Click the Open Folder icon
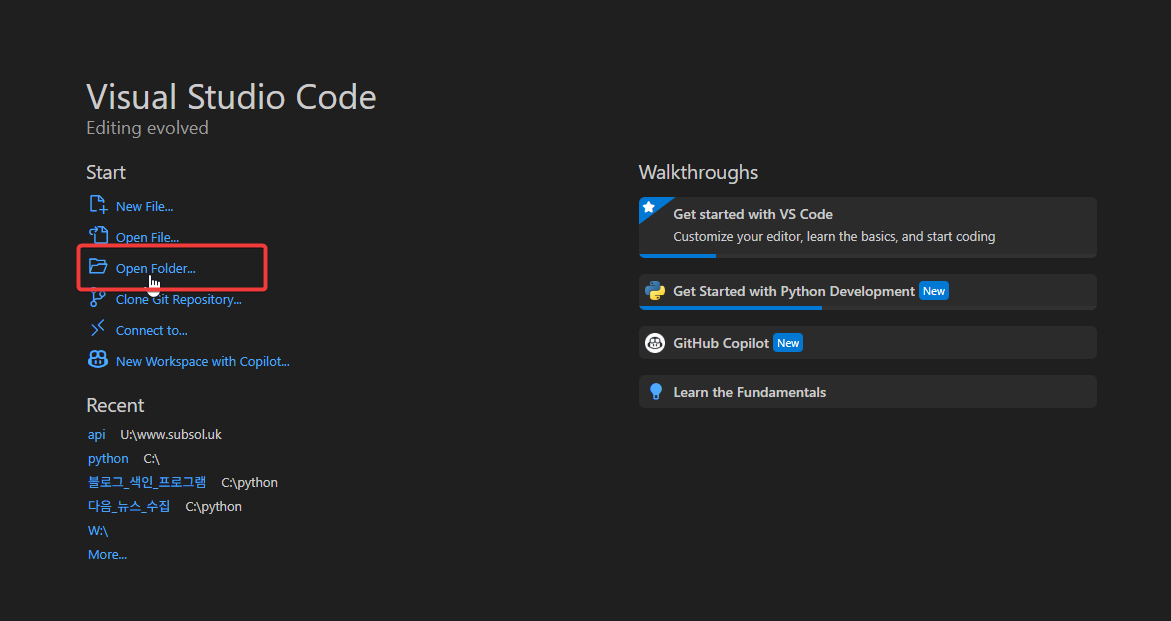Viewport: 1171px width, 621px height. (98, 267)
